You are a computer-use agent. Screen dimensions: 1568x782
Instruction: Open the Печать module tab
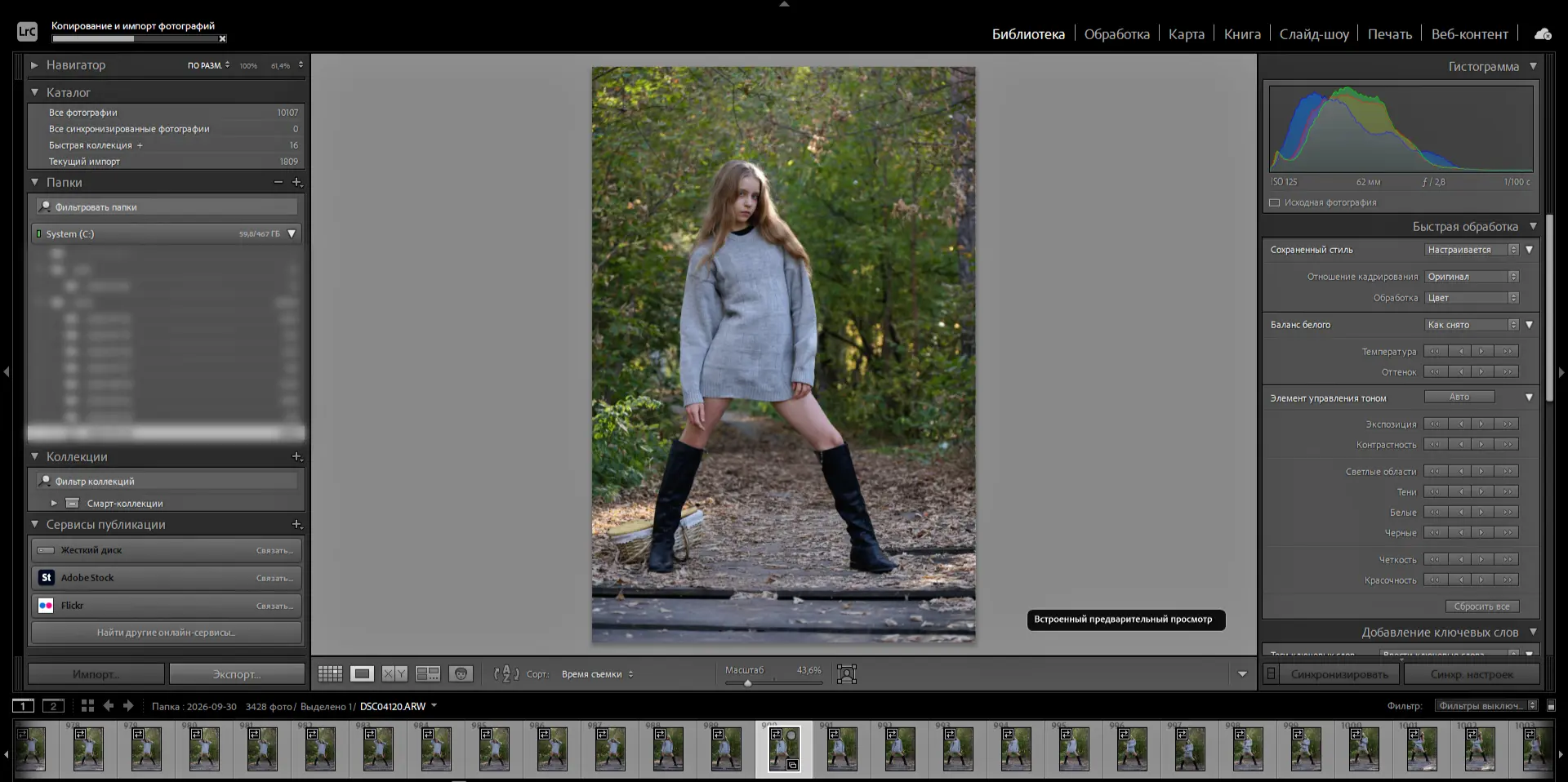1389,34
